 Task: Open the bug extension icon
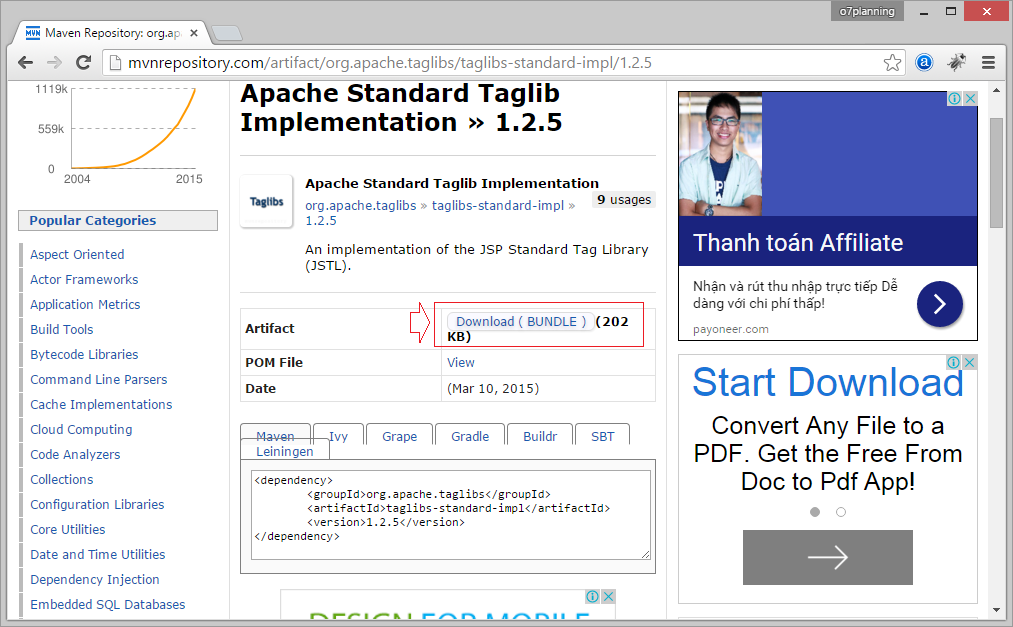click(x=957, y=63)
